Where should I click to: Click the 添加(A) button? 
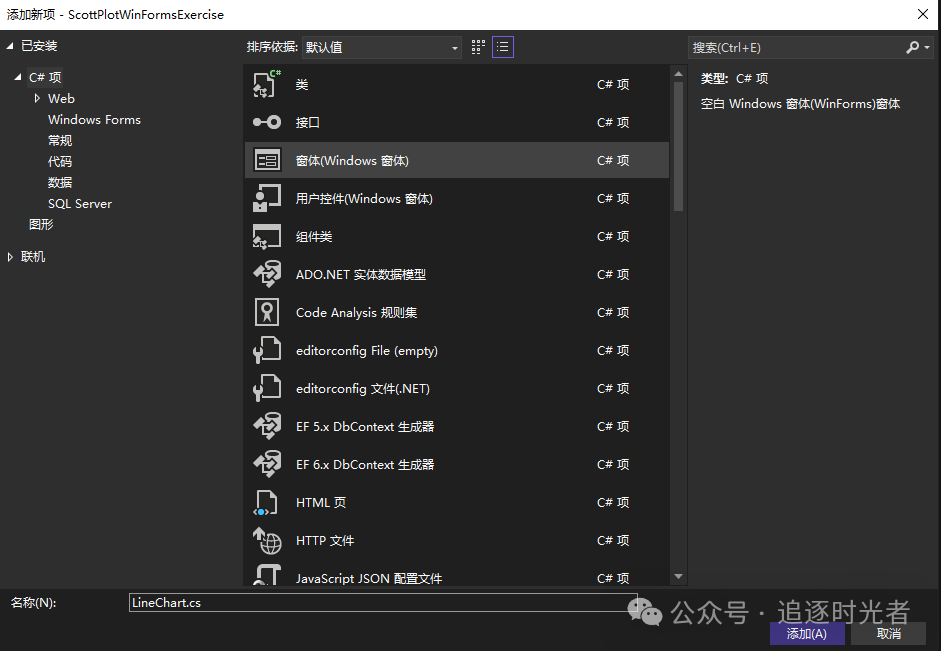807,634
